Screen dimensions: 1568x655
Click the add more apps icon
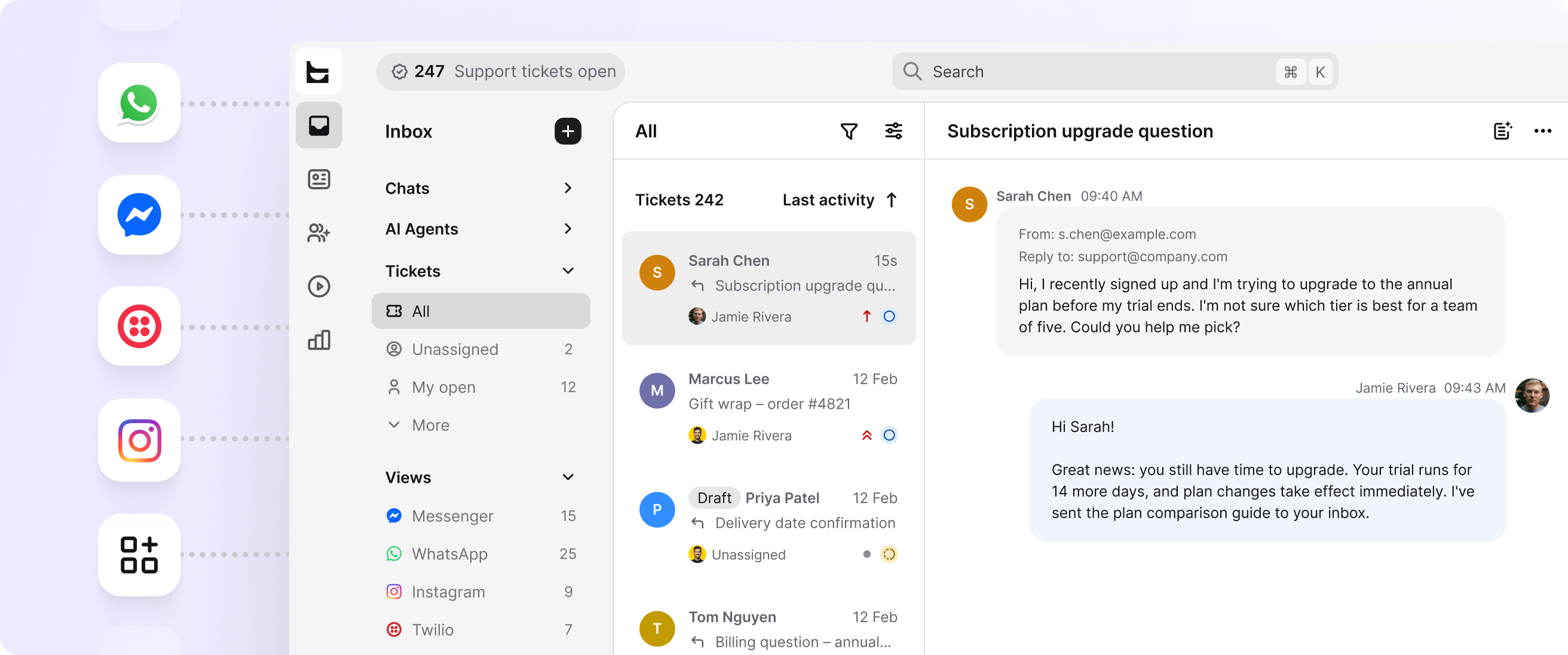(x=139, y=555)
